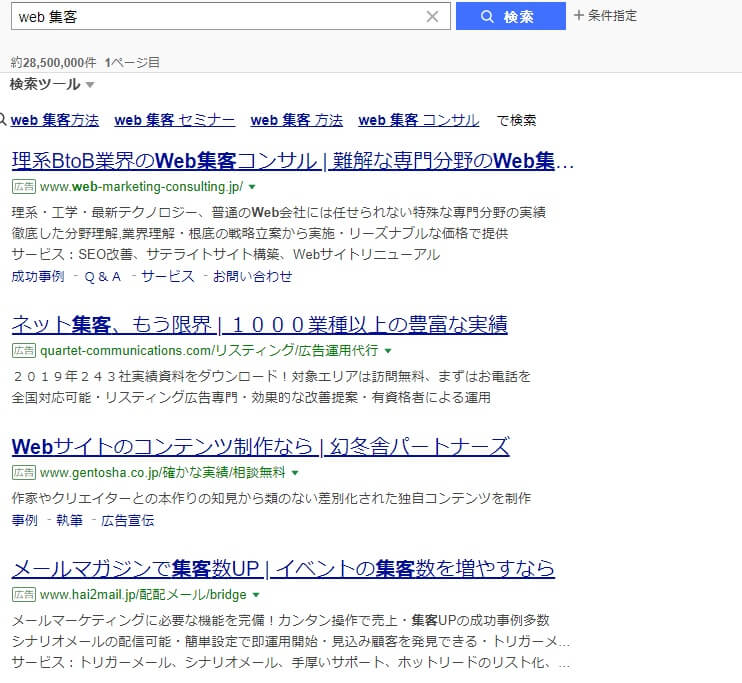
Task: Open the 条件指定 advanced conditions link
Action: pos(605,16)
